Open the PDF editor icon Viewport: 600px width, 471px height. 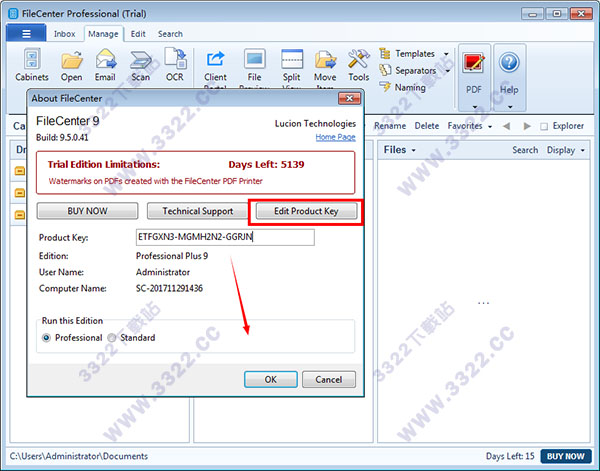tap(474, 63)
